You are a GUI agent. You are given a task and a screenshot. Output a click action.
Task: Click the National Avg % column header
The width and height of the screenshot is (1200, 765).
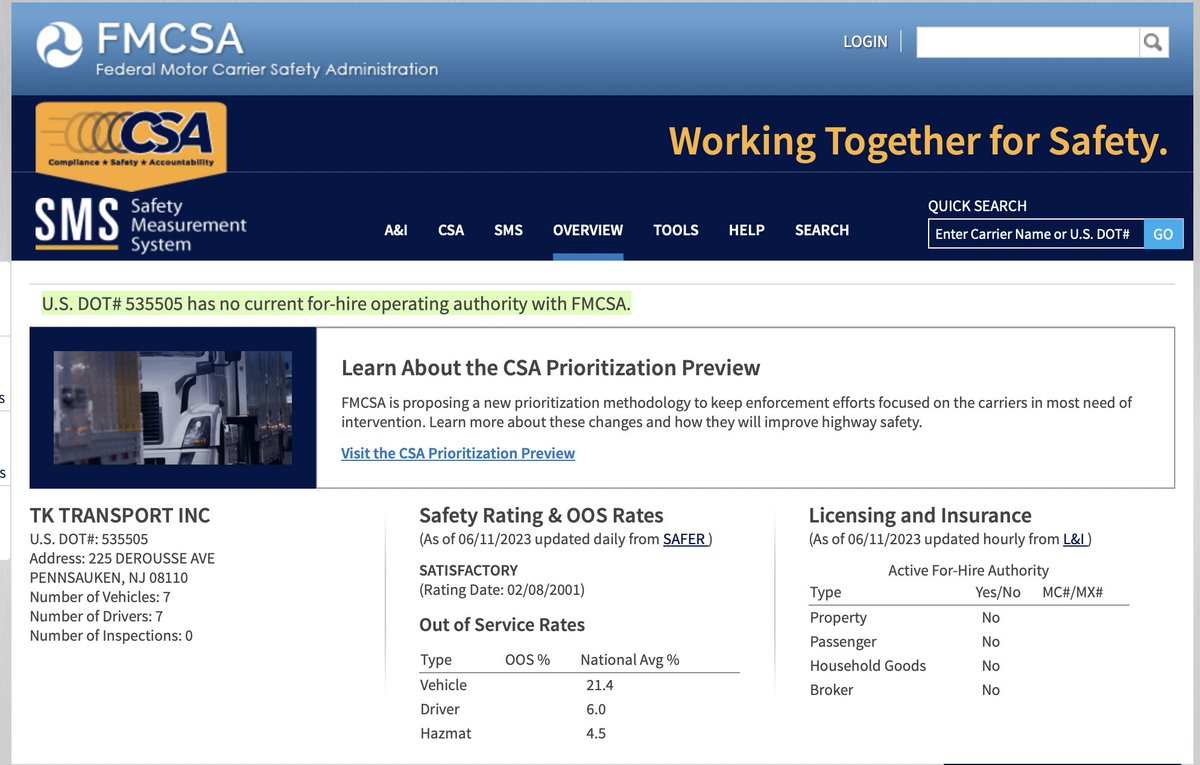(x=630, y=660)
